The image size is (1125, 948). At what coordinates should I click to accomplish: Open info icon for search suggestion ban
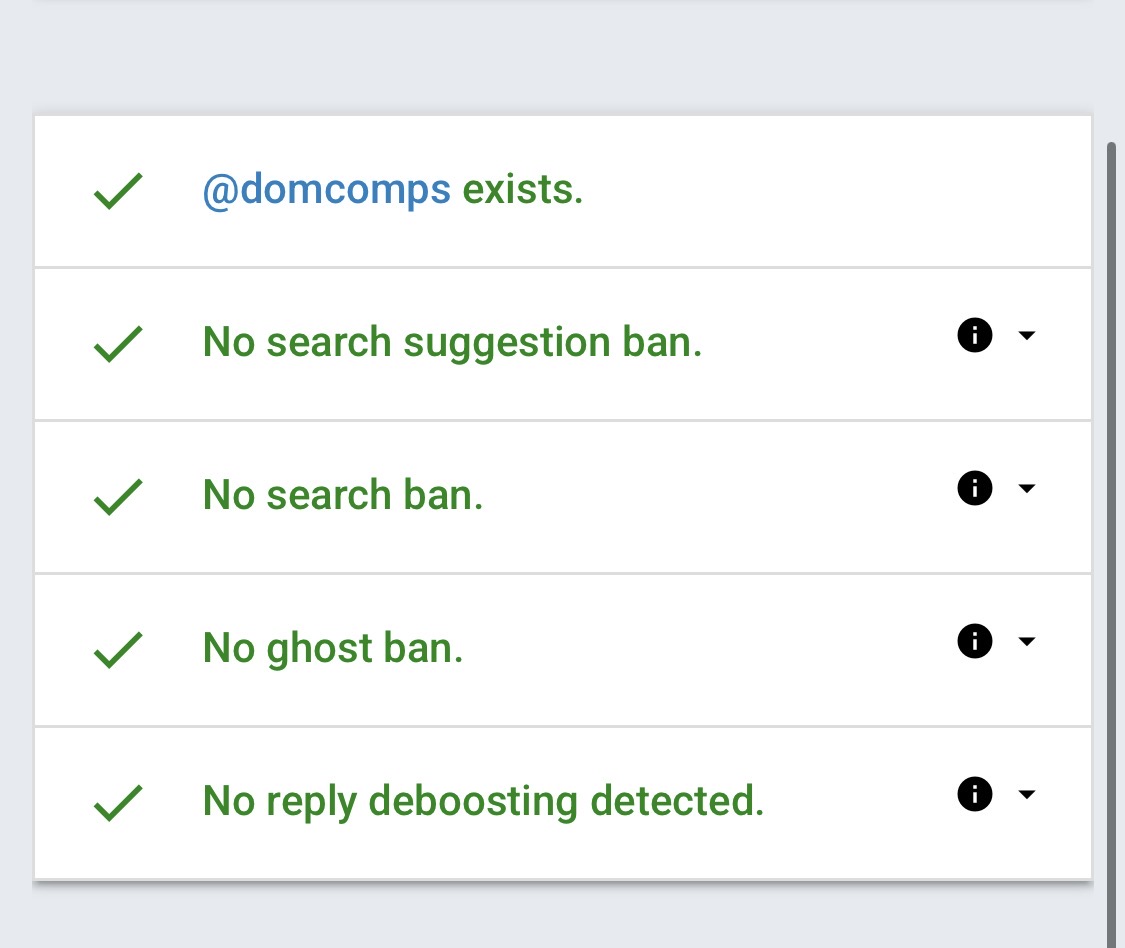click(x=974, y=335)
